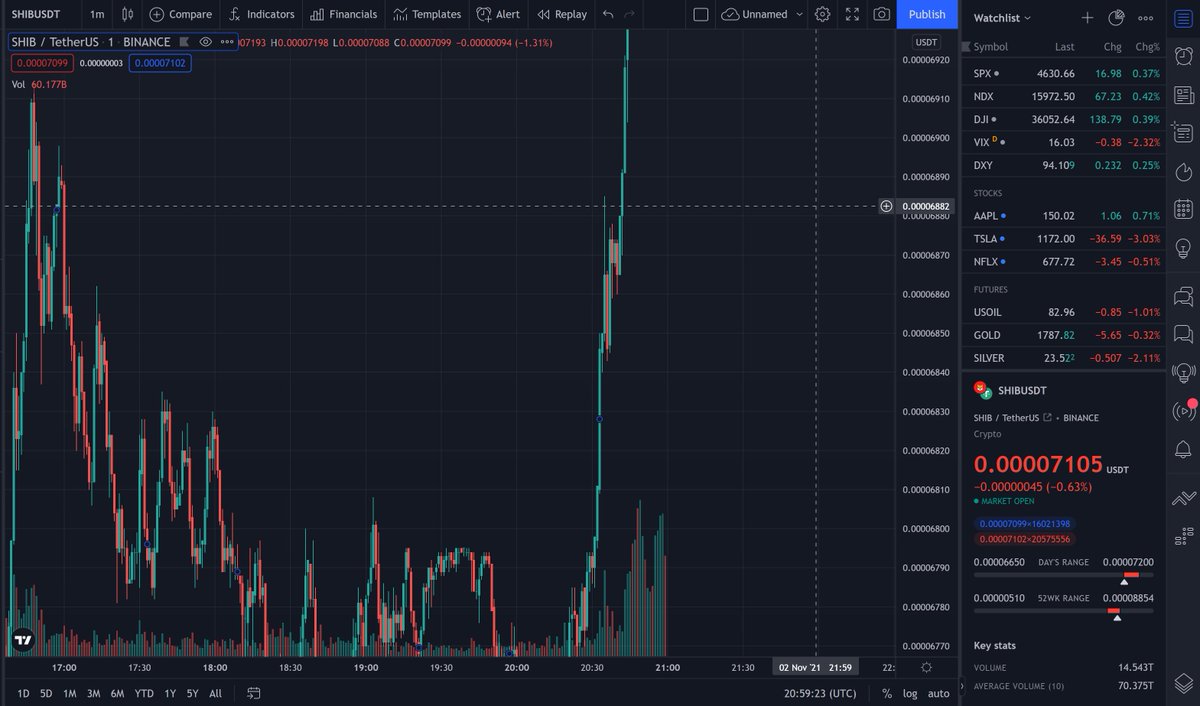The height and width of the screenshot is (706, 1200).
Task: Click the blue buy price 0.00007102 button
Action: point(159,63)
